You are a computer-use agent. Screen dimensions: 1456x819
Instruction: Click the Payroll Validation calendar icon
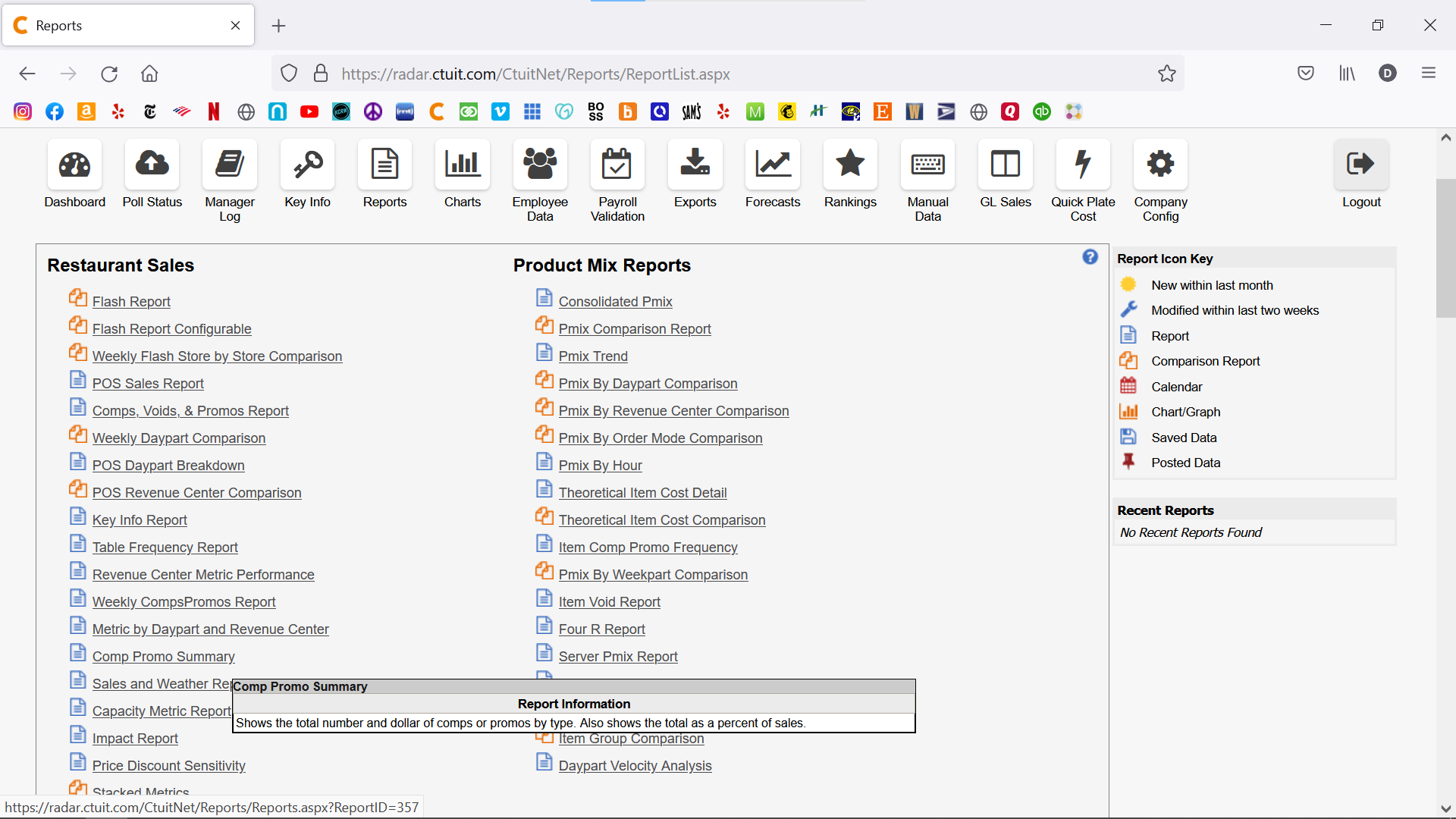[617, 165]
